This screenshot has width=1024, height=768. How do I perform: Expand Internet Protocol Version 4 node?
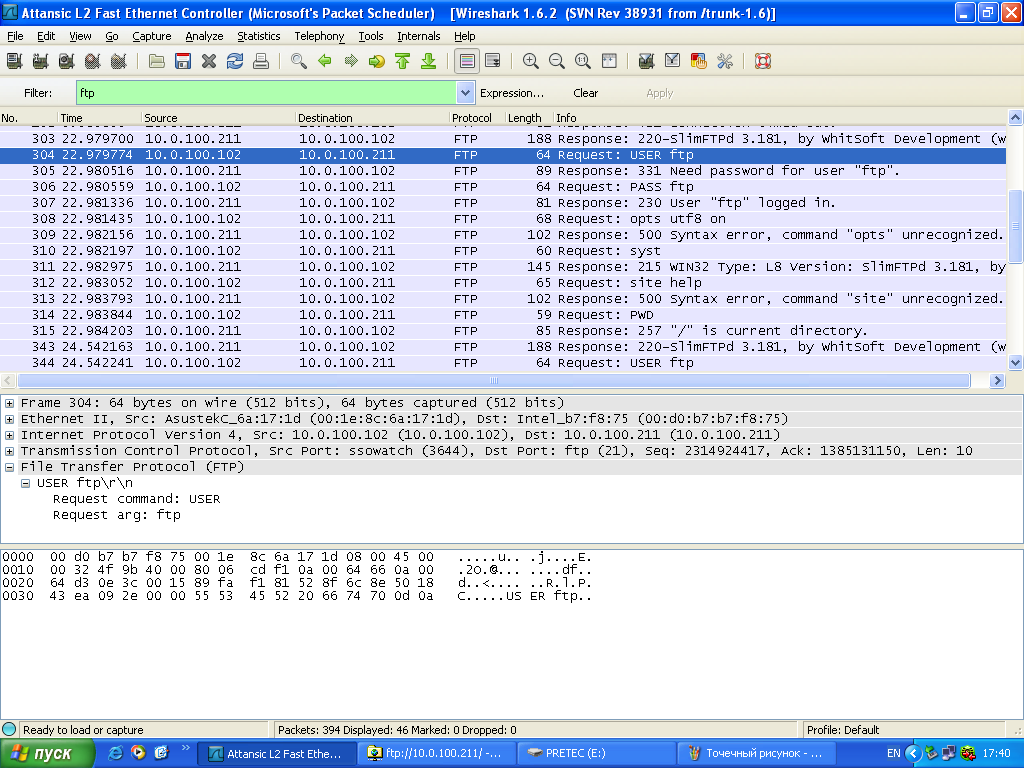click(9, 435)
